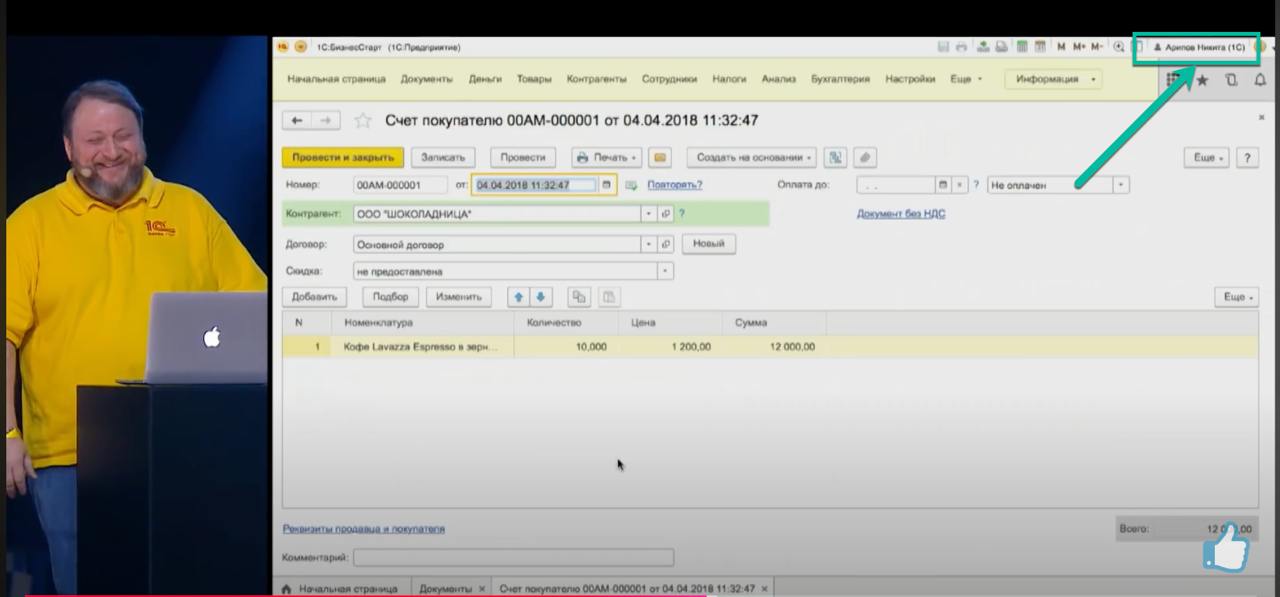Image resolution: width=1280 pixels, height=597 pixels.
Task: Click the back navigation arrow
Action: (297, 120)
